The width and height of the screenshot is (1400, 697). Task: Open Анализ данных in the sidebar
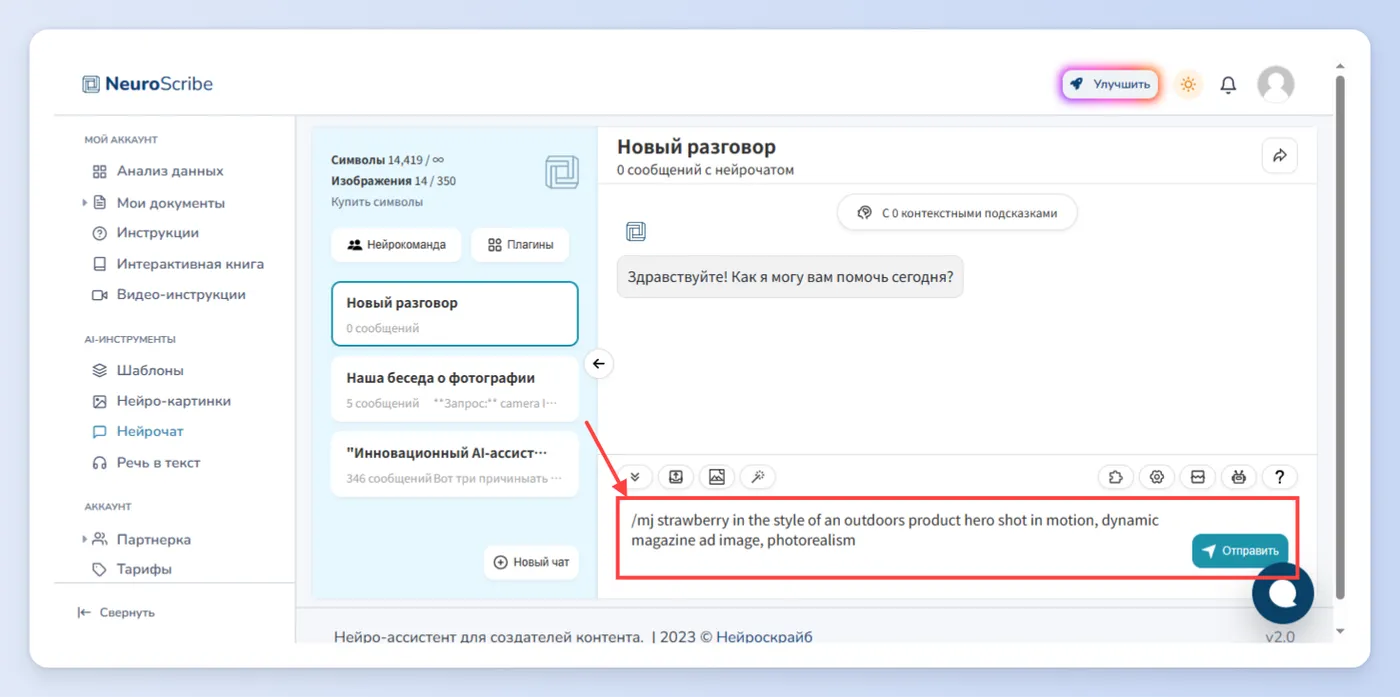click(158, 171)
